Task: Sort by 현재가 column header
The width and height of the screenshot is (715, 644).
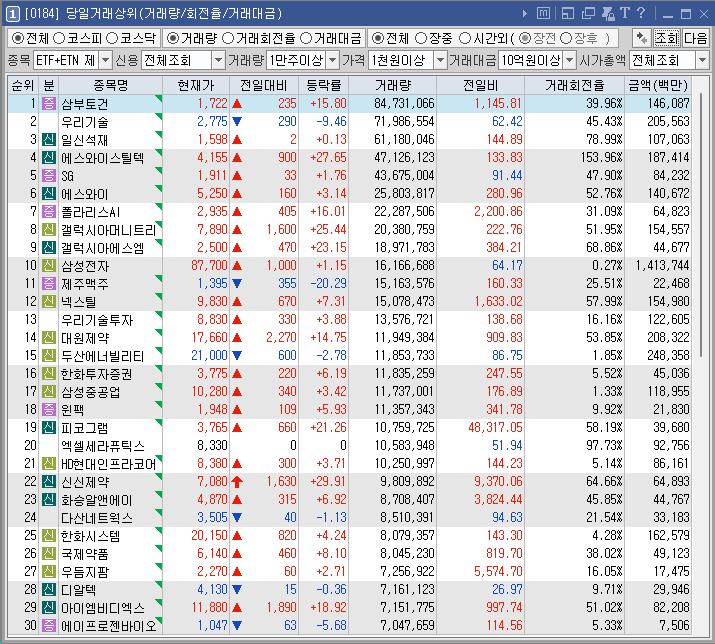Action: 196,85
